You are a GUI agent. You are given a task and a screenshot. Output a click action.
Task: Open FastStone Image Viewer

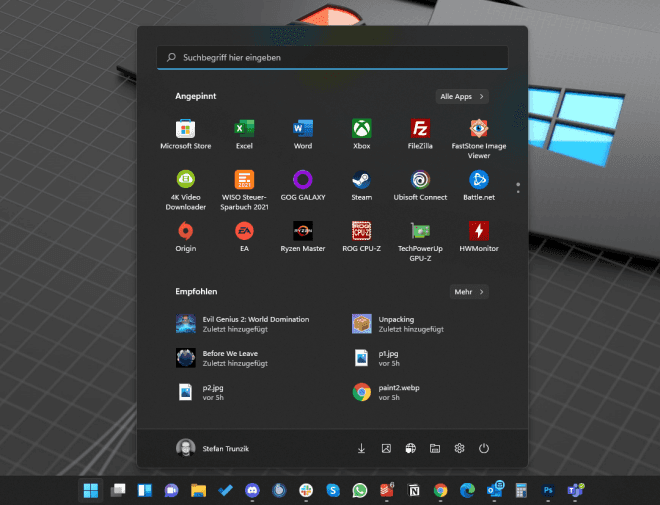pyautogui.click(x=479, y=139)
